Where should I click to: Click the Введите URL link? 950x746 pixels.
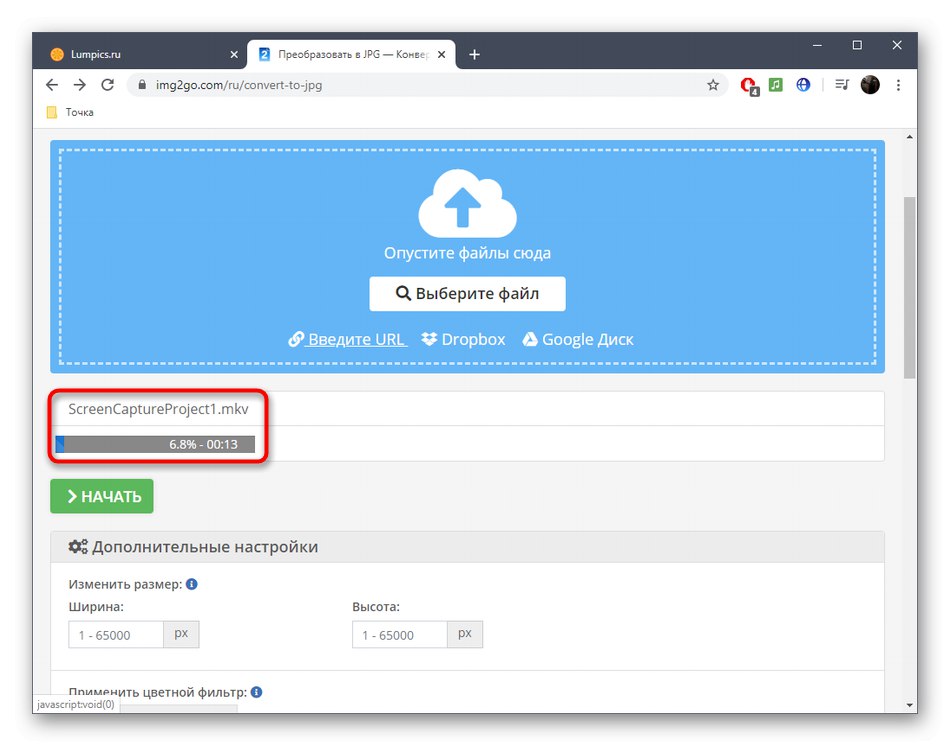coord(348,339)
